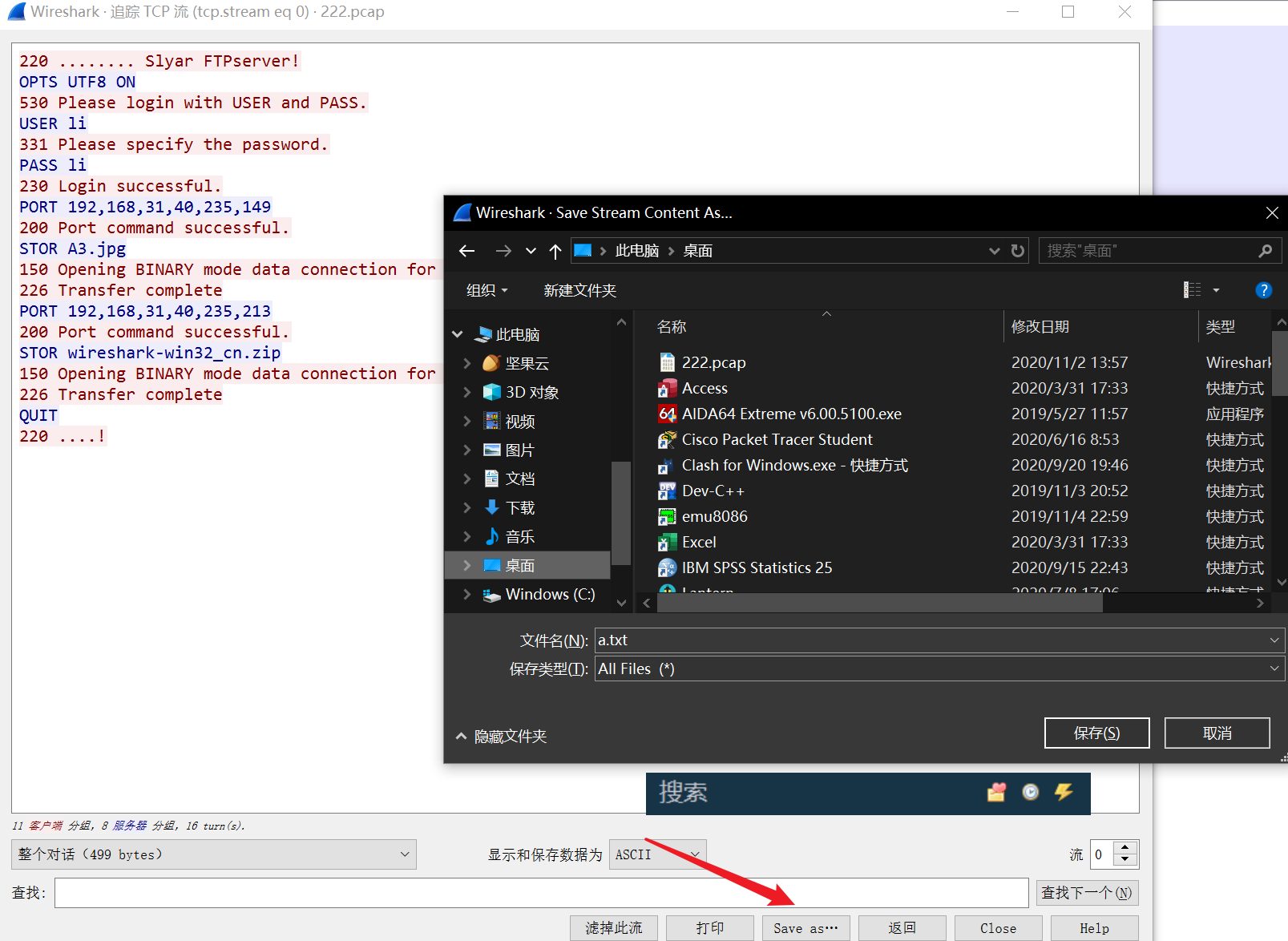Click 保存(S) to save the stream
This screenshot has height=941, width=1288.
[1096, 733]
